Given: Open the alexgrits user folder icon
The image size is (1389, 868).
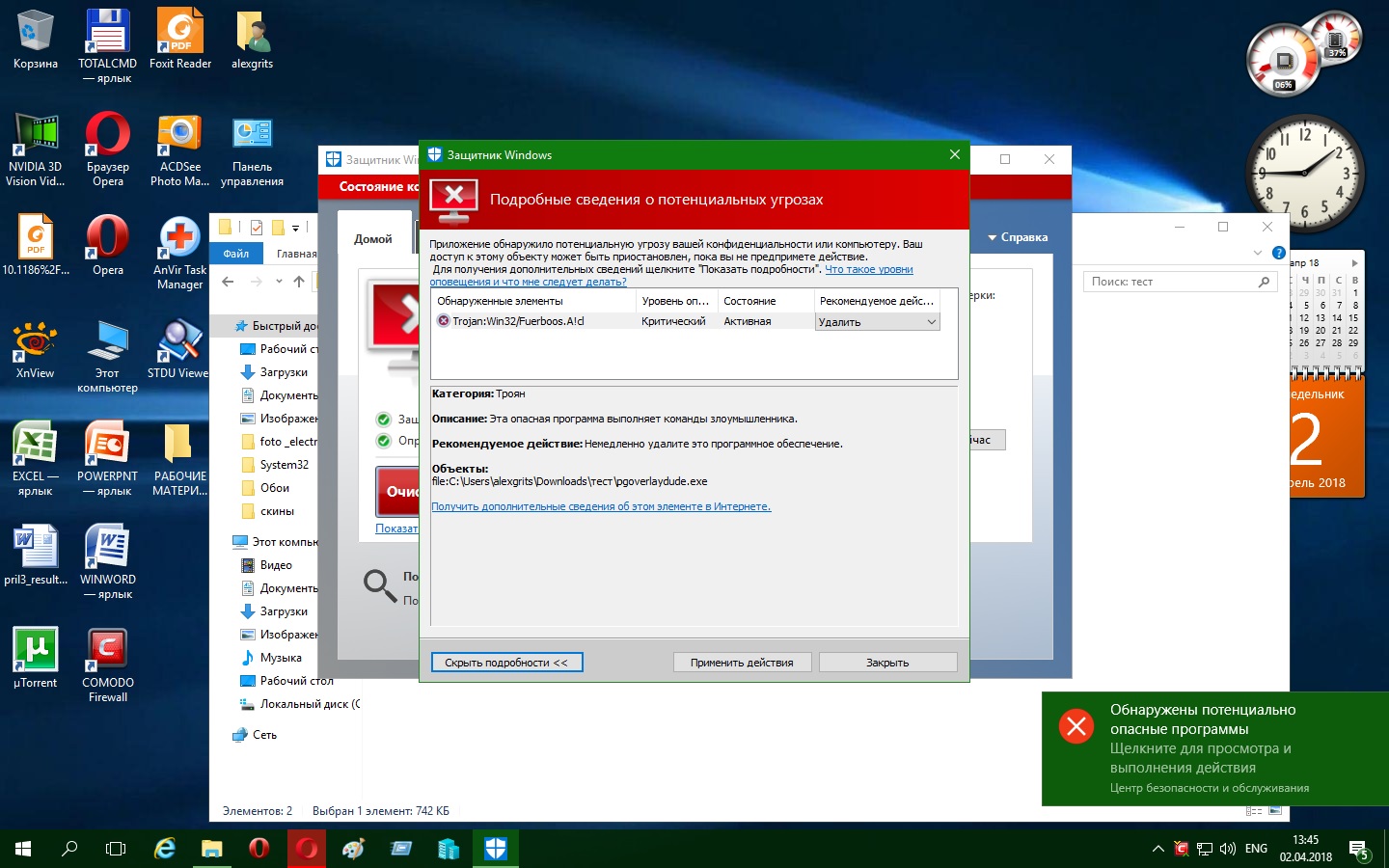Looking at the screenshot, I should coord(252,40).
